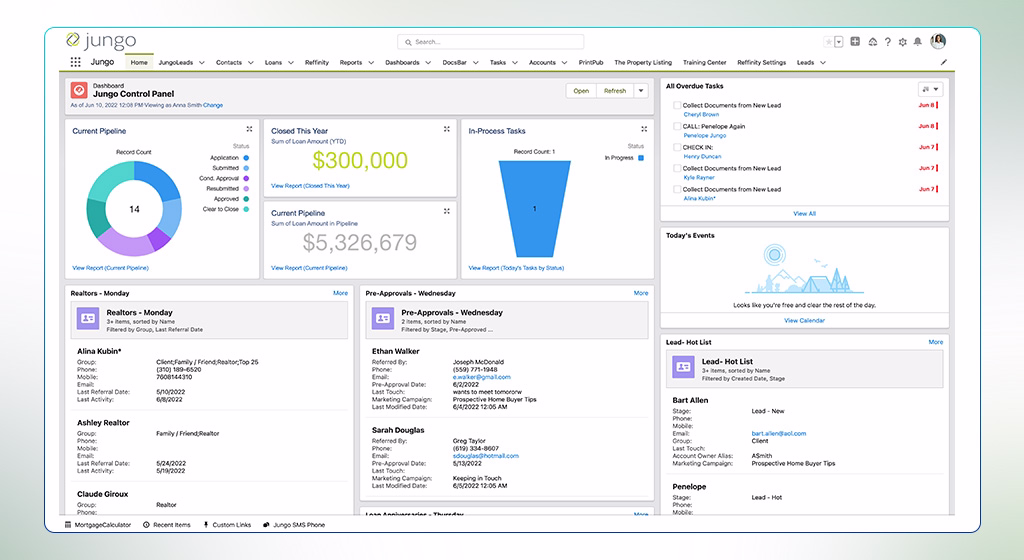Open the PrintPub tab
Screen dimensions: 1024x560
(591, 63)
